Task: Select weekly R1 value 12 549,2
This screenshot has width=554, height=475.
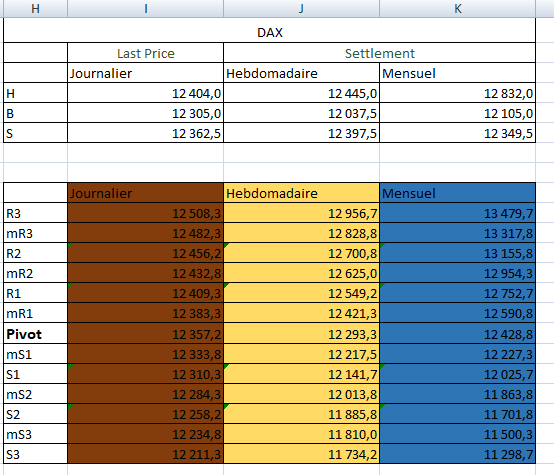Action: click(301, 293)
